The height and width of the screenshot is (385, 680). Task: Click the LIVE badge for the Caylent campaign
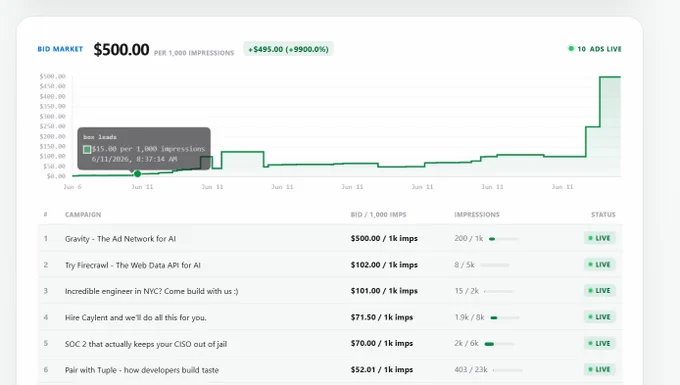coord(600,317)
